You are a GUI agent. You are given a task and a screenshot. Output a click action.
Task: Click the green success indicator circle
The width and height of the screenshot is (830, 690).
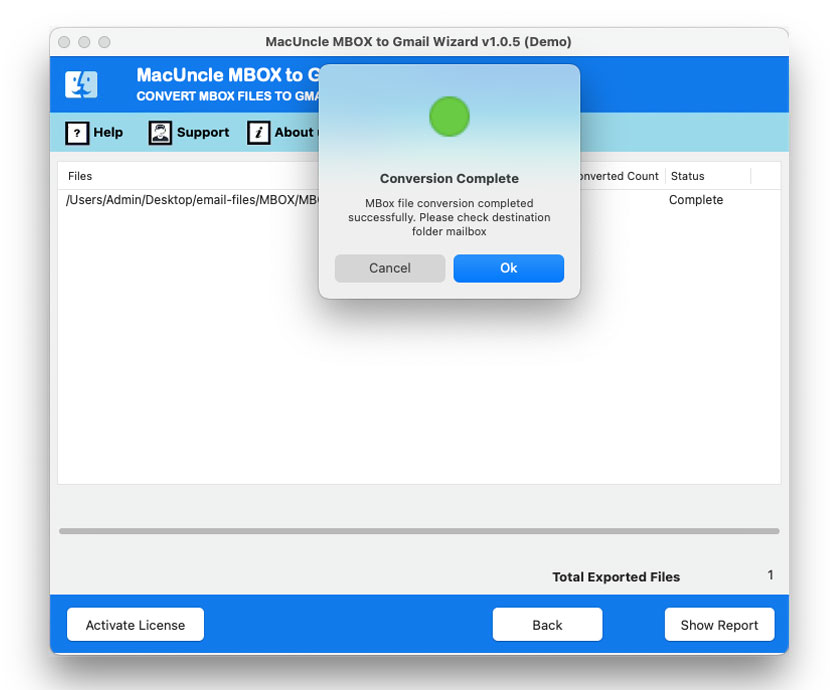[x=449, y=116]
